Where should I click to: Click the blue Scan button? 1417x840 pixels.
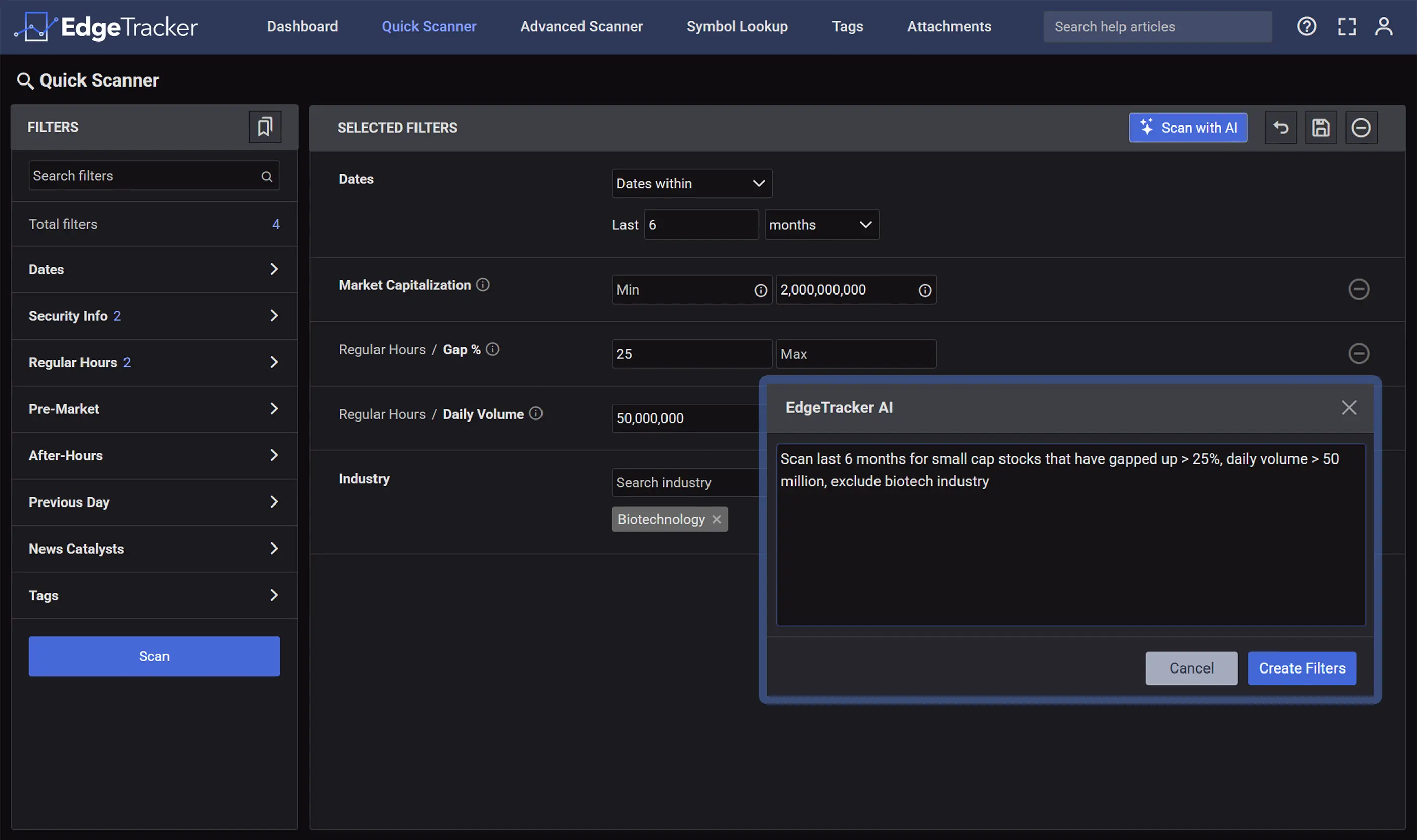coord(154,656)
